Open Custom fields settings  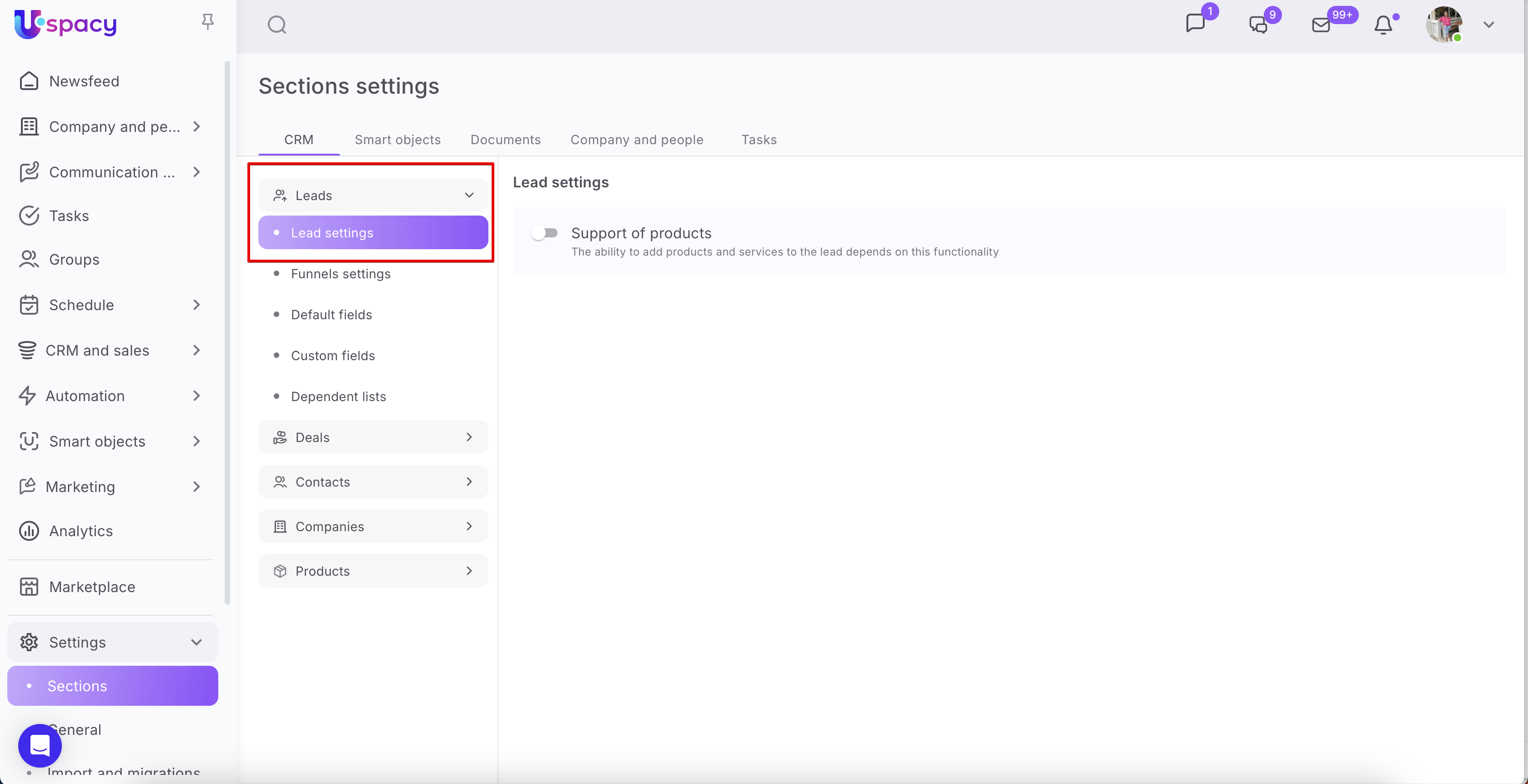tap(333, 356)
